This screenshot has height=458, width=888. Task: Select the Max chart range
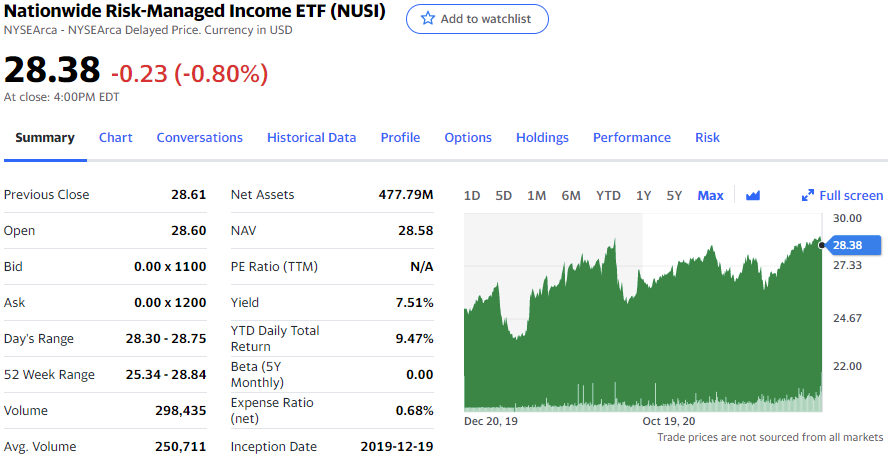coord(710,196)
